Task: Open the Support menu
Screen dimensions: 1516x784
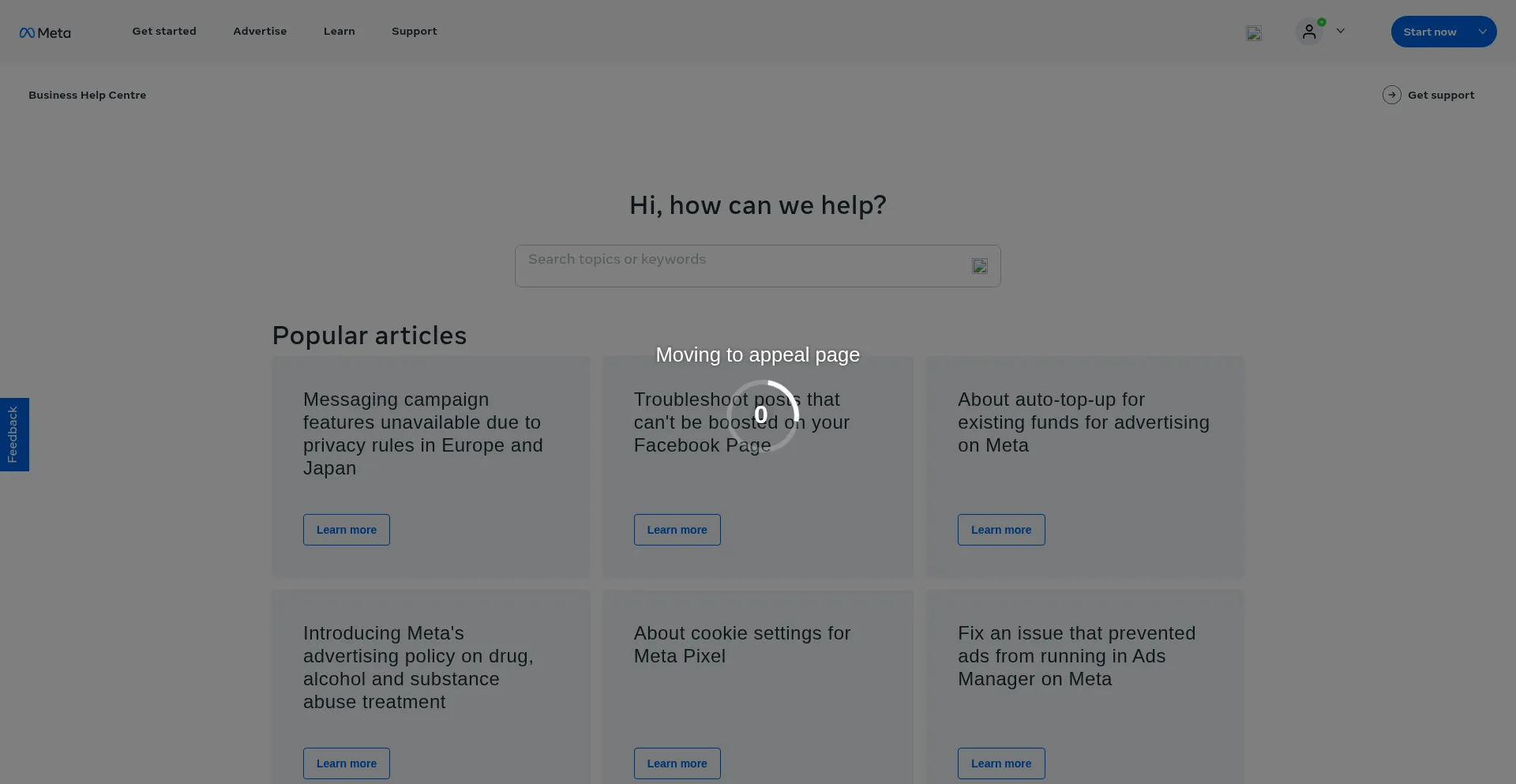Action: click(414, 32)
